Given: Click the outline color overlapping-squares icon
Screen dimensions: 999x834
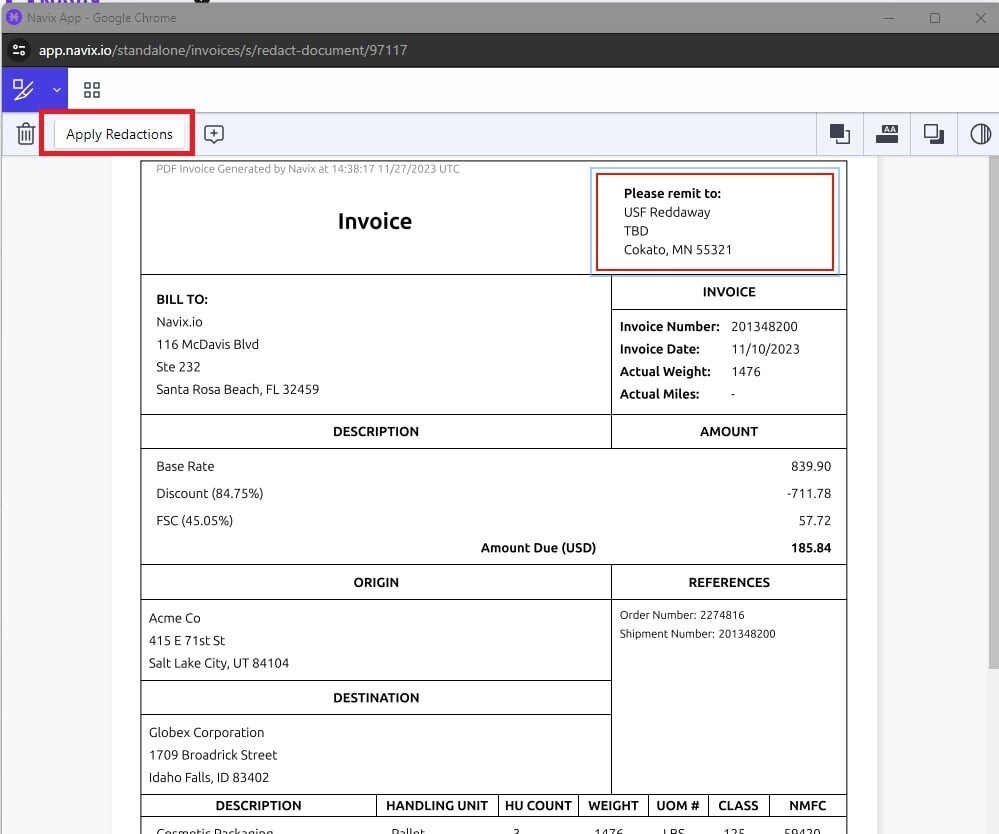Looking at the screenshot, I should (934, 134).
